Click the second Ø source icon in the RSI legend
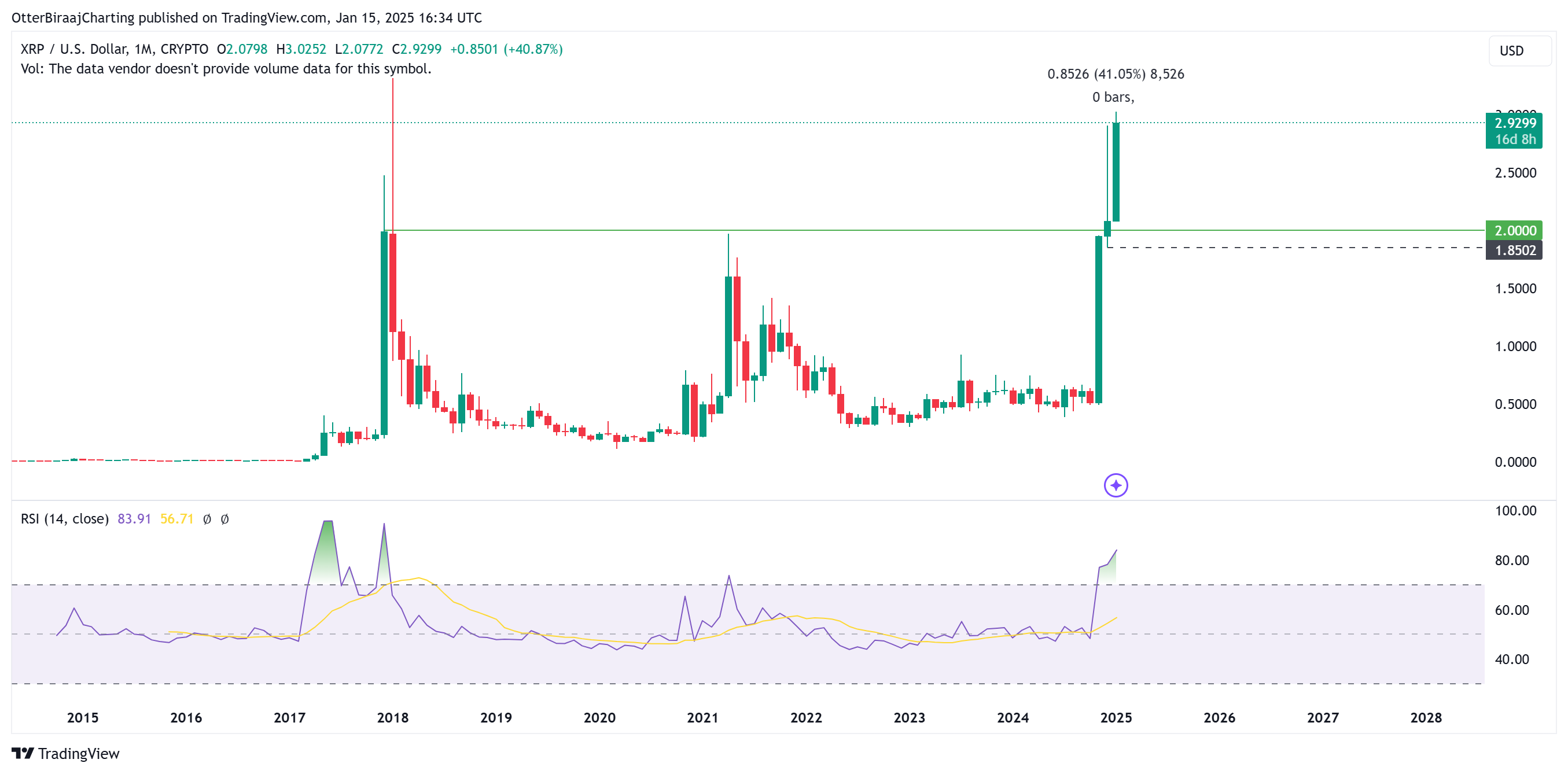This screenshot has height=774, width=1568. (224, 519)
